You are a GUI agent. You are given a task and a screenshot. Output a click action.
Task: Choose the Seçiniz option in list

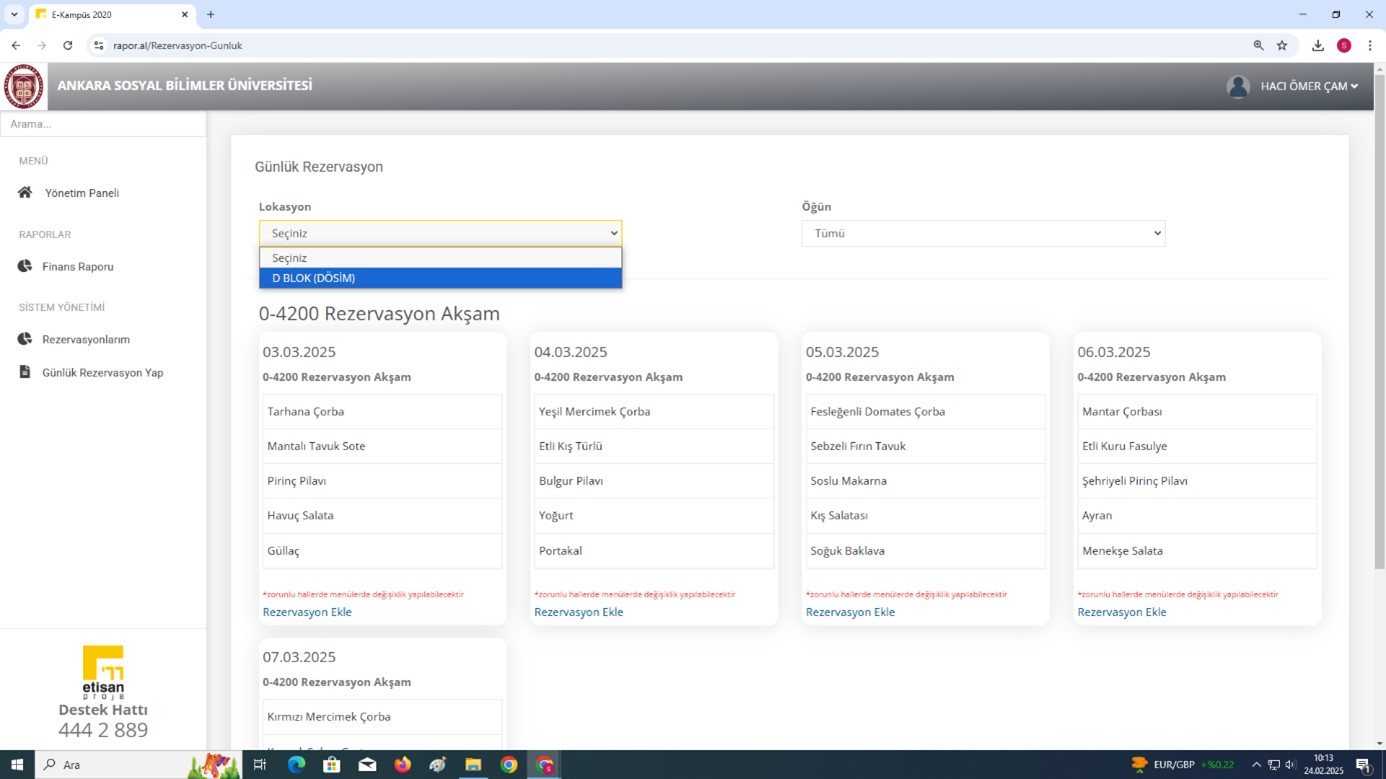click(x=440, y=258)
